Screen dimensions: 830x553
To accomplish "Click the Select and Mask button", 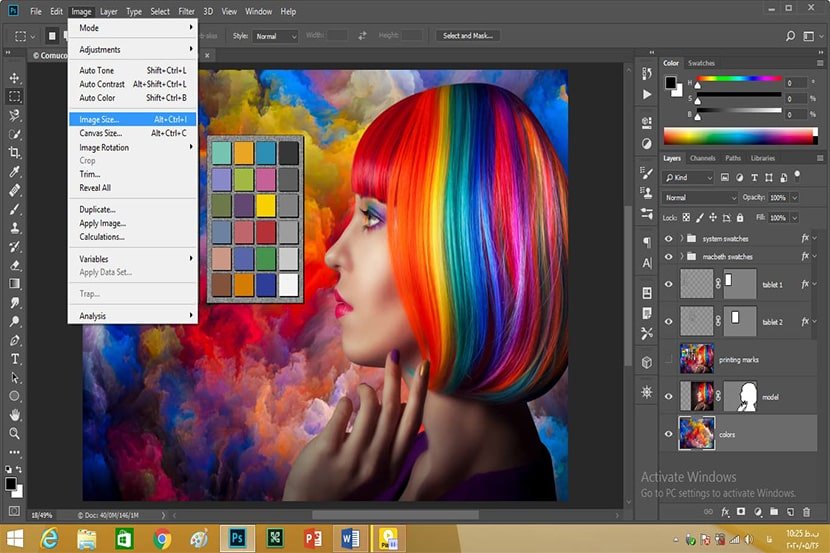I will 468,36.
